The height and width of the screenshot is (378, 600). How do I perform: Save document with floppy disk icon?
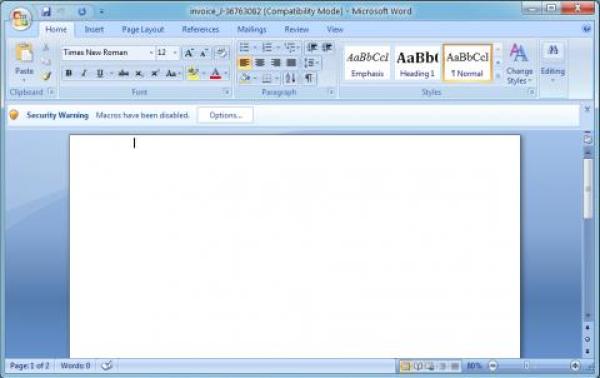pyautogui.click(x=46, y=11)
